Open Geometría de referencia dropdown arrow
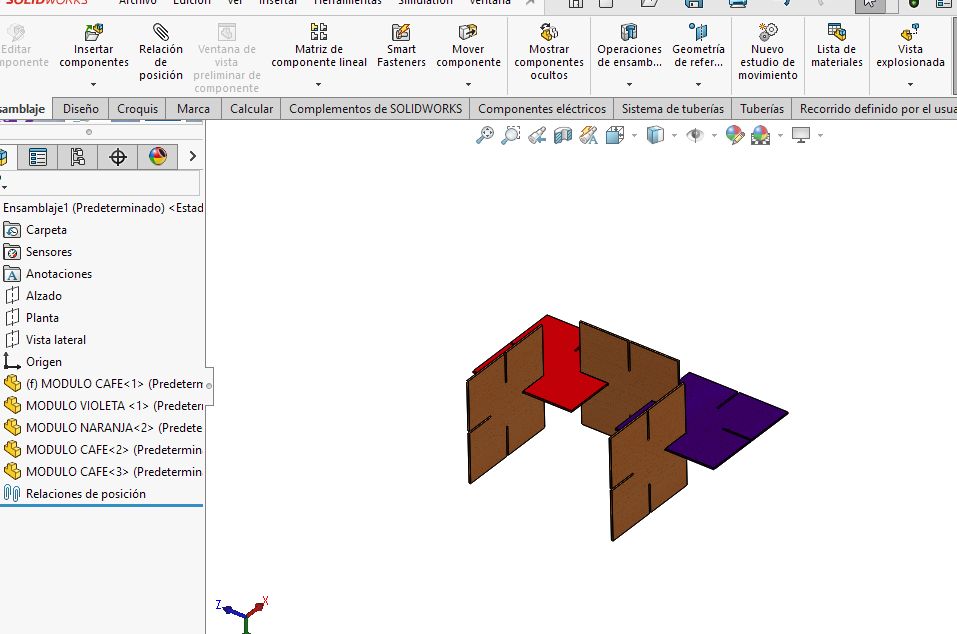The height and width of the screenshot is (634, 957). pyautogui.click(x=698, y=84)
